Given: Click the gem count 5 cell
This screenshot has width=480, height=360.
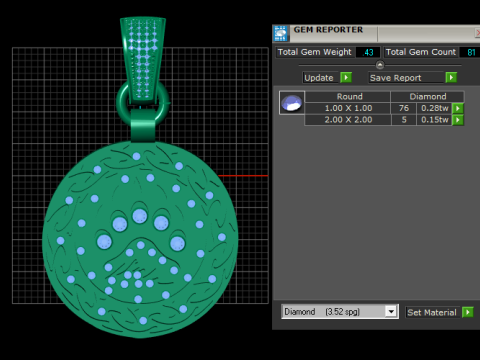Looking at the screenshot, I should [404, 120].
